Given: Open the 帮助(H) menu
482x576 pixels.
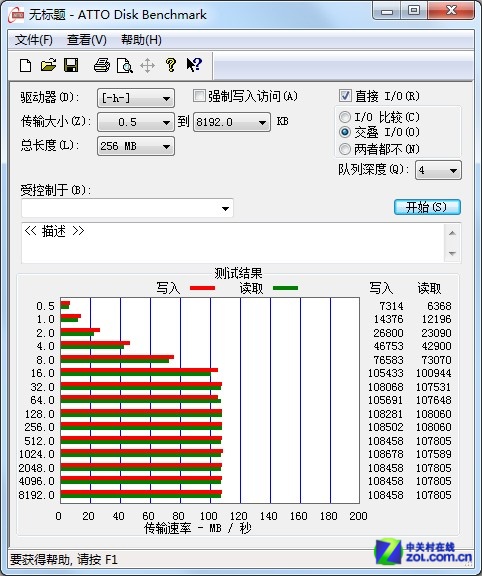Looking at the screenshot, I should [141, 40].
